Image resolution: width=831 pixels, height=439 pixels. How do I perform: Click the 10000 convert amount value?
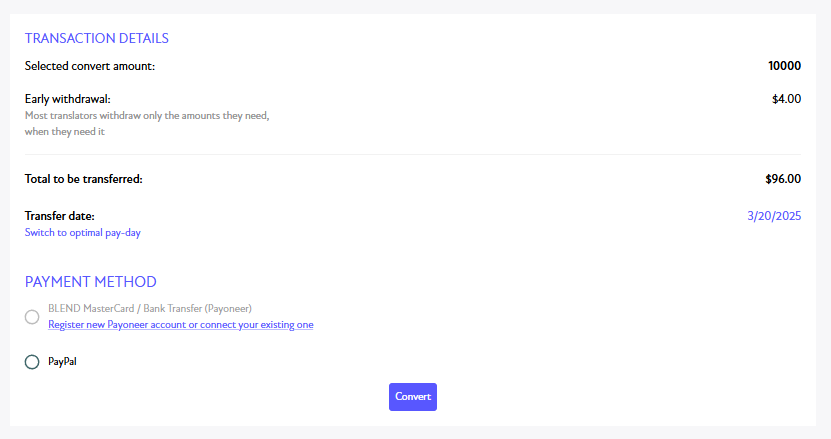pos(784,66)
